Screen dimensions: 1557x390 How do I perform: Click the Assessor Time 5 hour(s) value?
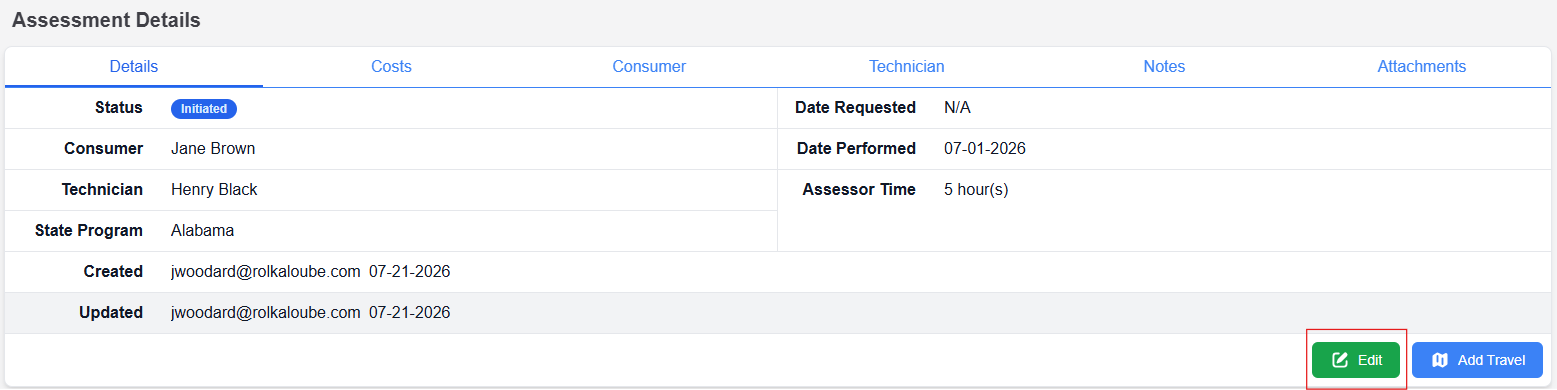click(976, 190)
